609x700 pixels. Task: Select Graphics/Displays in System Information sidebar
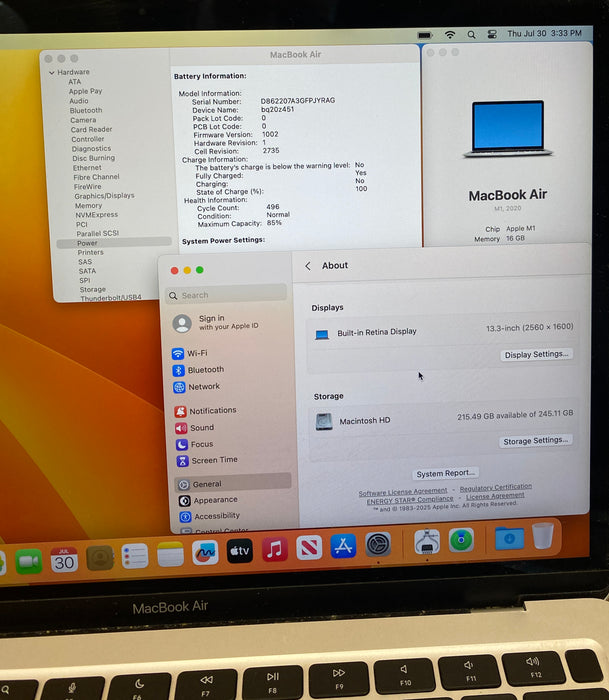pyautogui.click(x=104, y=196)
